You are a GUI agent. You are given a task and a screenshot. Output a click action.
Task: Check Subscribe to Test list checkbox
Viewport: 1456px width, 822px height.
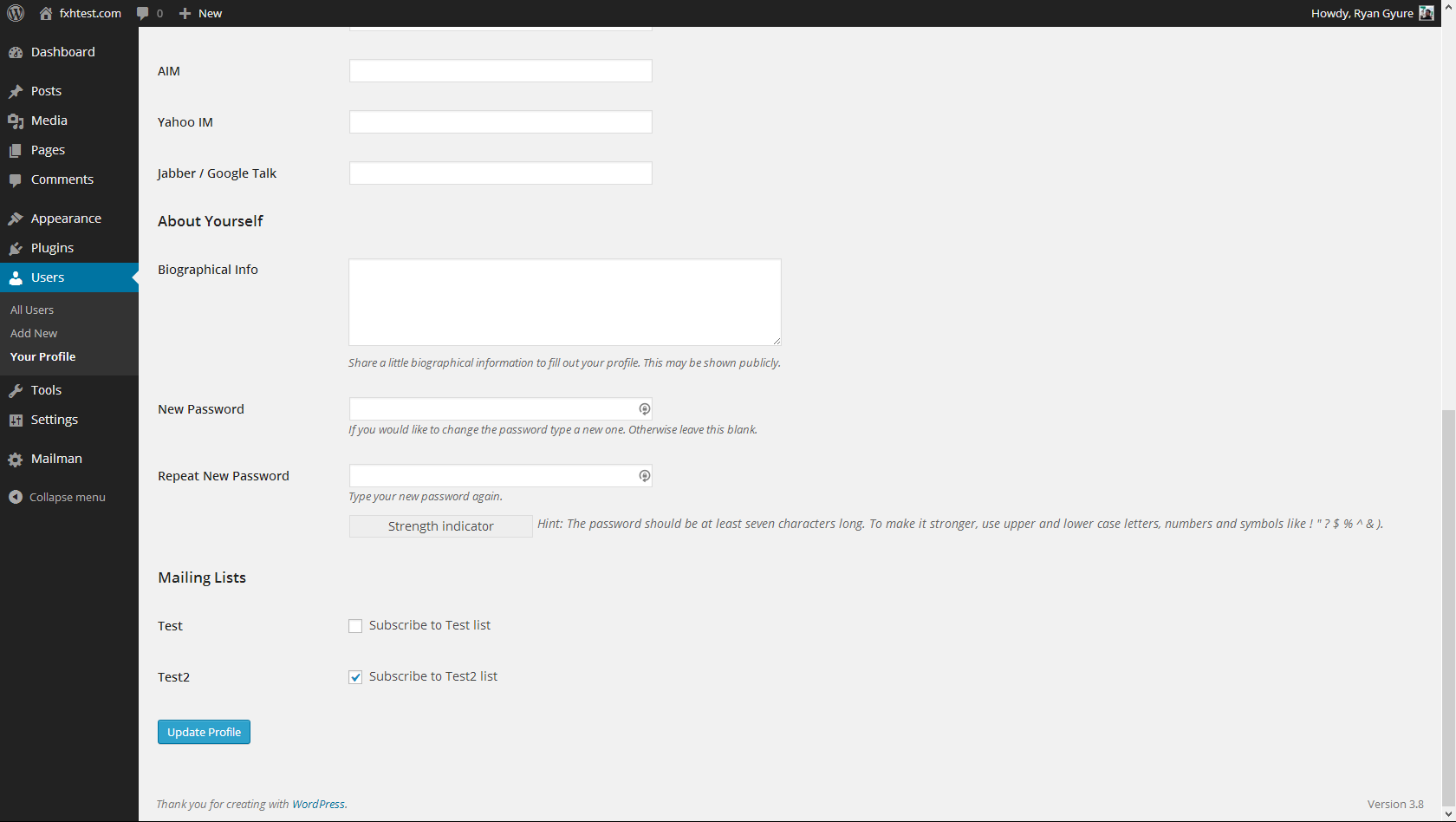tap(355, 626)
